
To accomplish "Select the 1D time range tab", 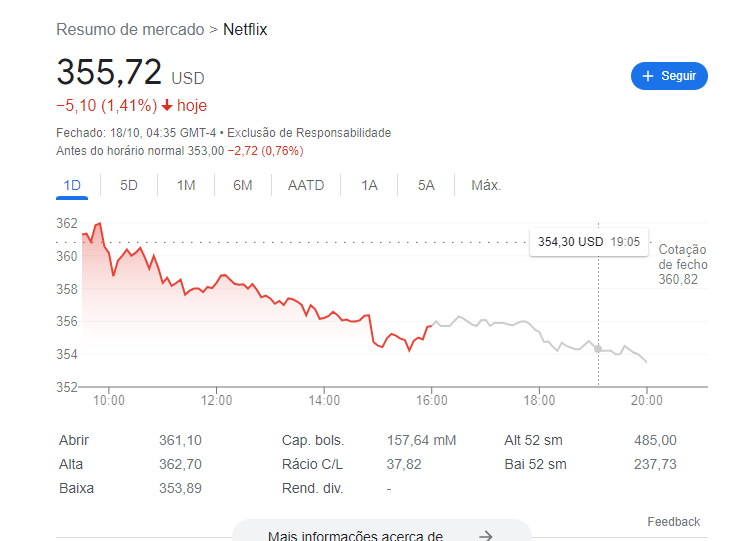I will 72,185.
